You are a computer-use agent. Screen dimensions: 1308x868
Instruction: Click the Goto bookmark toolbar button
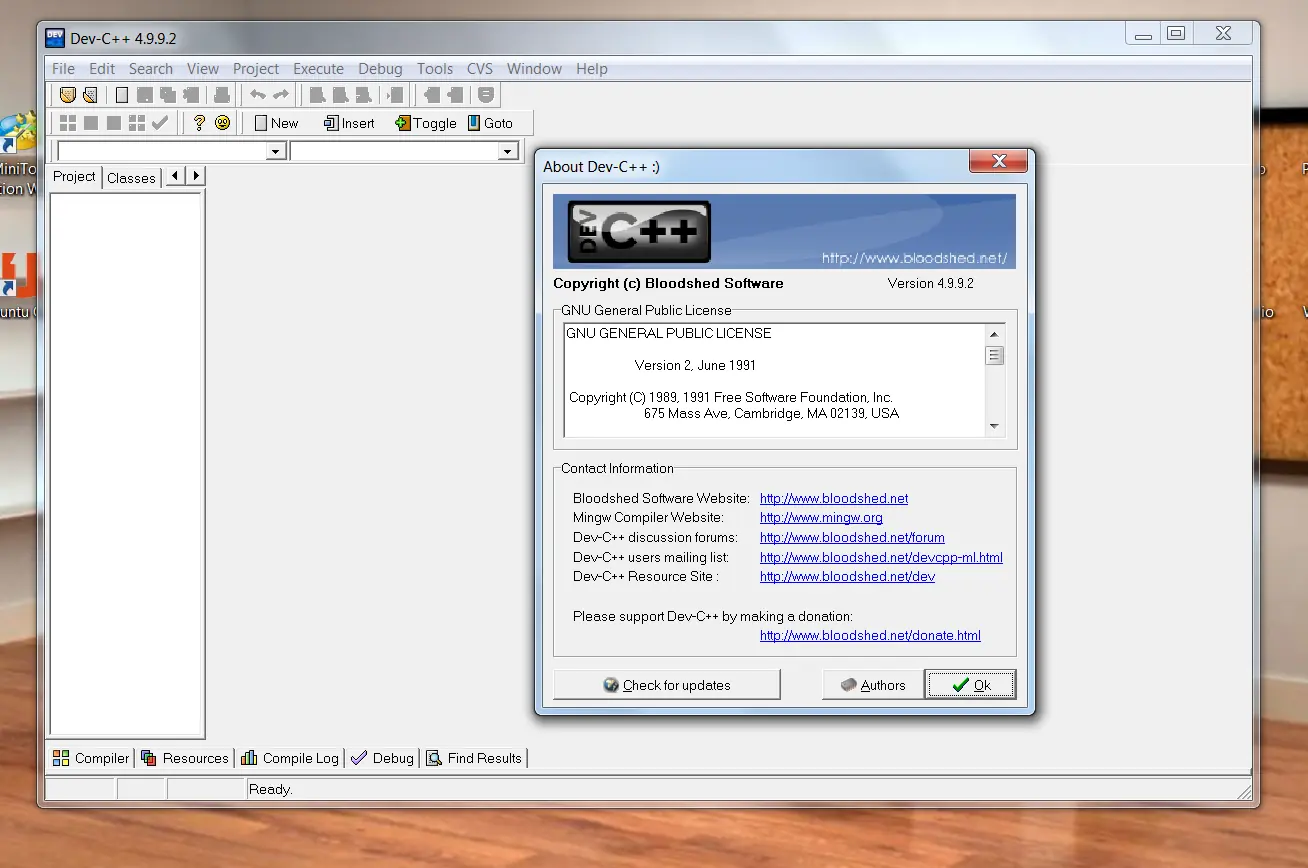[x=491, y=123]
